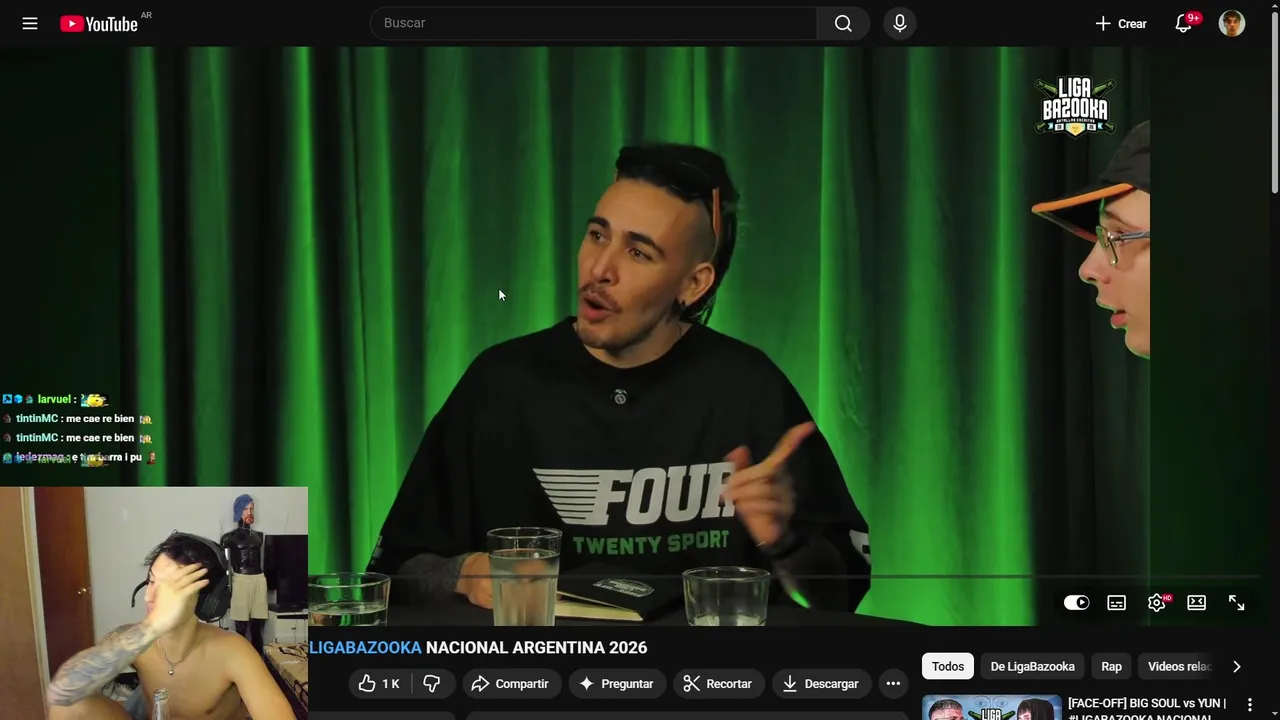
Task: Click the Buscar search field
Action: 594,23
